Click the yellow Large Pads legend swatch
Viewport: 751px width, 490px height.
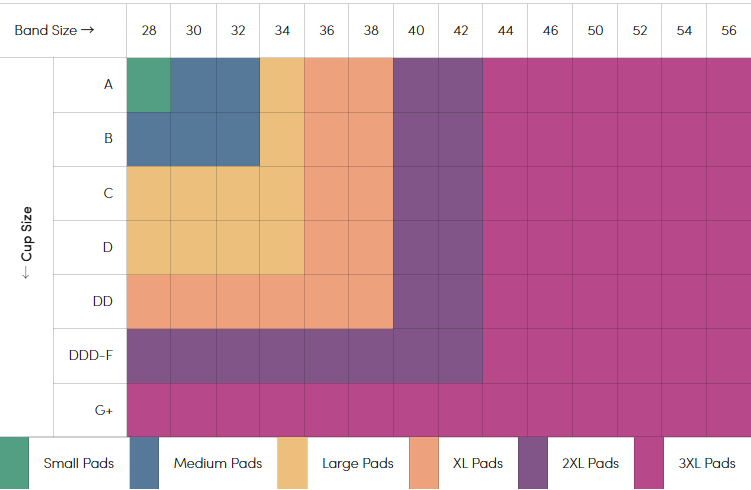tap(292, 463)
